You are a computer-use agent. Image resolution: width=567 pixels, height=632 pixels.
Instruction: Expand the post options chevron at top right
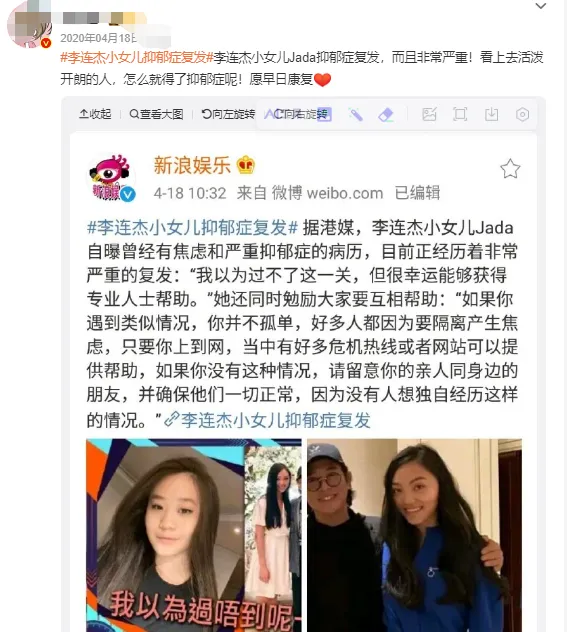coord(541,6)
